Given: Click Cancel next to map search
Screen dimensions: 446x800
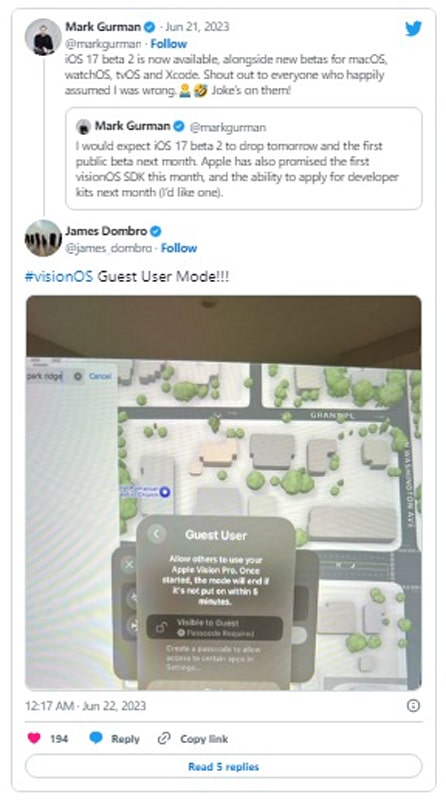Looking at the screenshot, I should click(100, 376).
